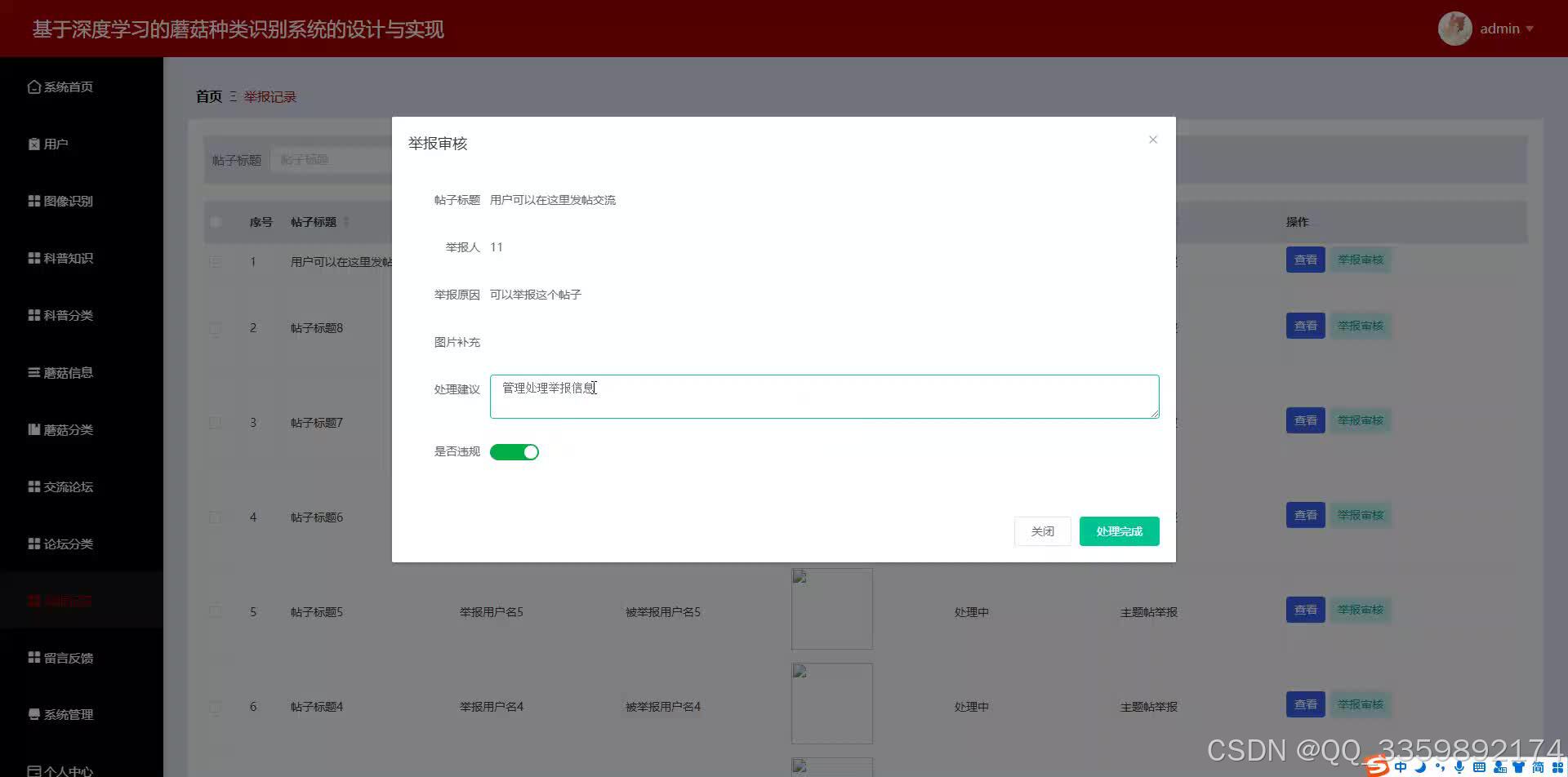Click inside the 处理建议 text field
This screenshot has height=777, width=1568.
click(x=824, y=396)
